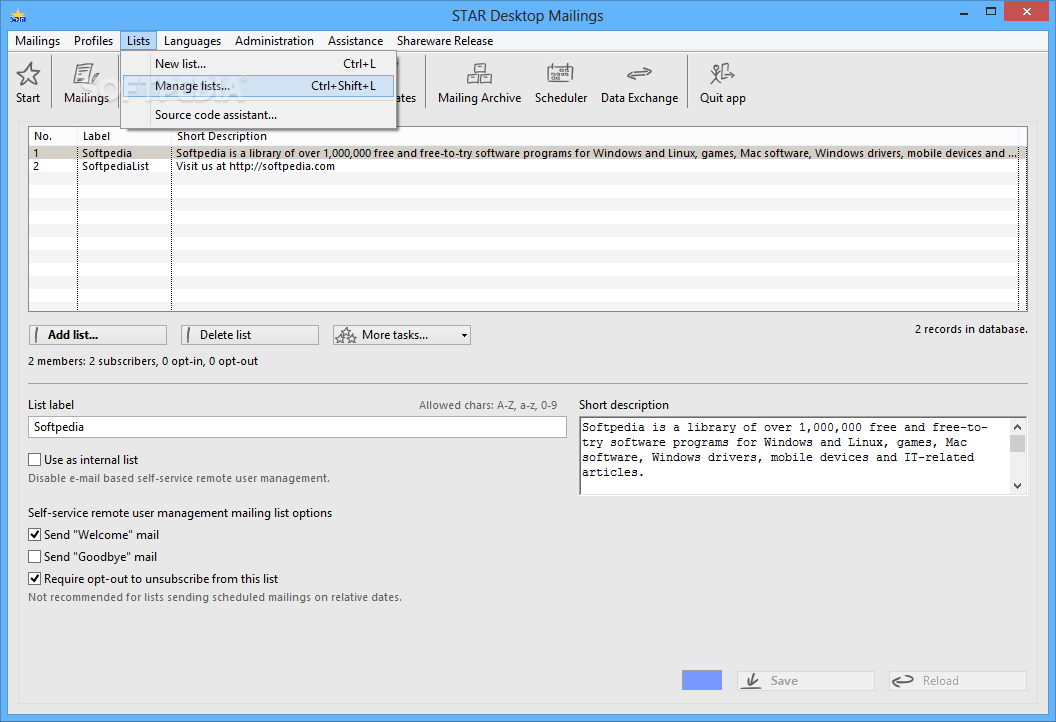Screen dimensions: 1056x722
Task: Toggle Use as internal list checkbox
Action: (x=34, y=460)
